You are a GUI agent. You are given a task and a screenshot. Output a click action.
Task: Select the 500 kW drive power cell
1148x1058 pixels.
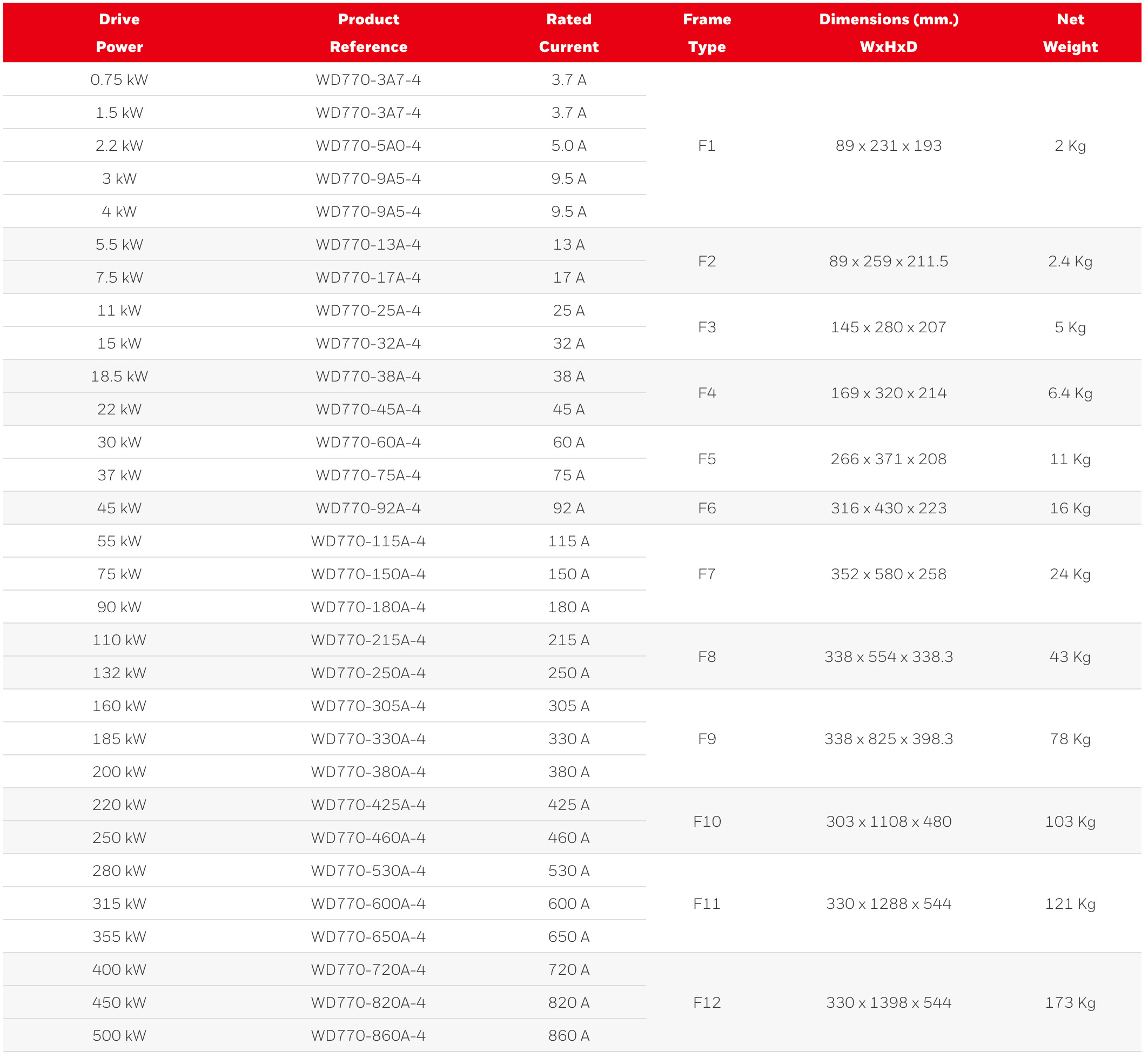[x=119, y=1035]
